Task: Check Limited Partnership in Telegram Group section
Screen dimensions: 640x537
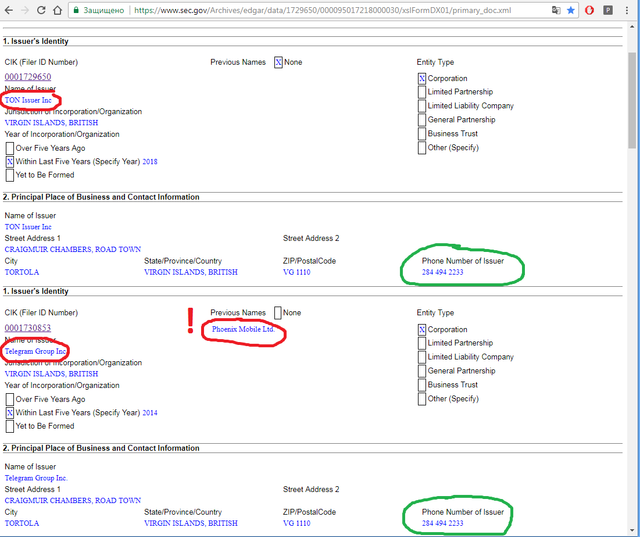Action: (422, 343)
